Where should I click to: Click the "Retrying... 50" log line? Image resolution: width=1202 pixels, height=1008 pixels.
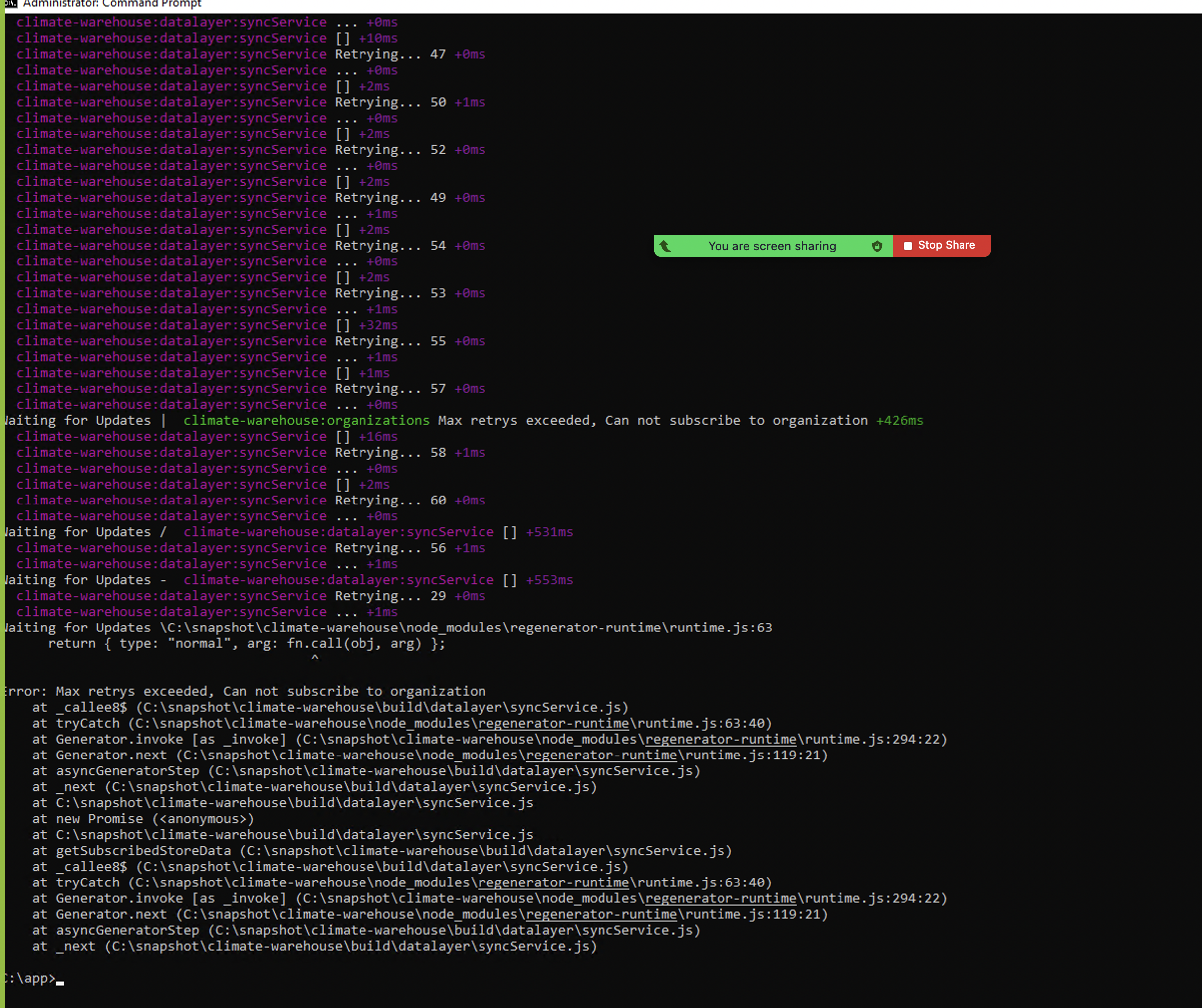(x=250, y=102)
